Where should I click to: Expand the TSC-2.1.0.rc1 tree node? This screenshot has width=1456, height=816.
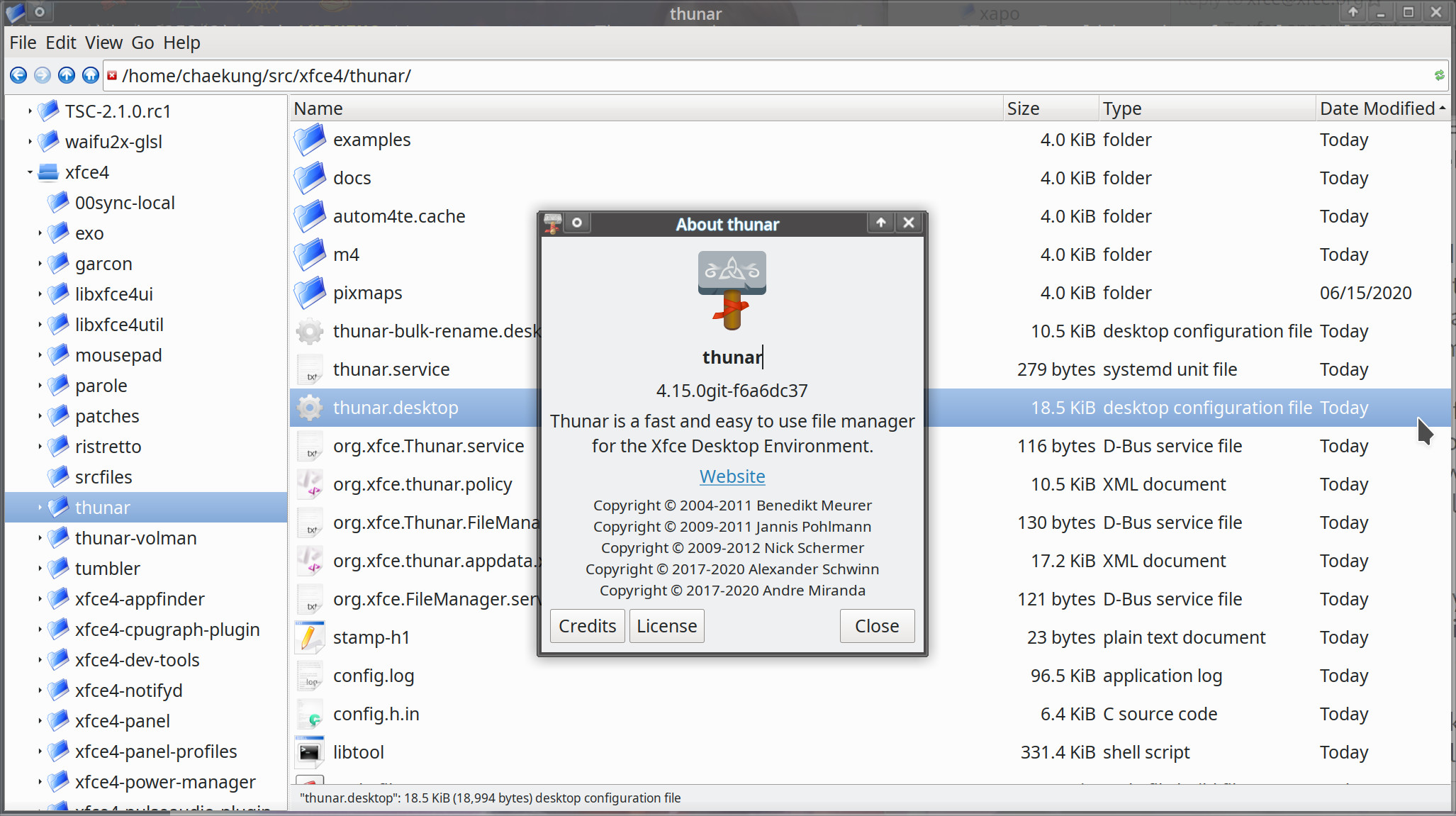(30, 111)
